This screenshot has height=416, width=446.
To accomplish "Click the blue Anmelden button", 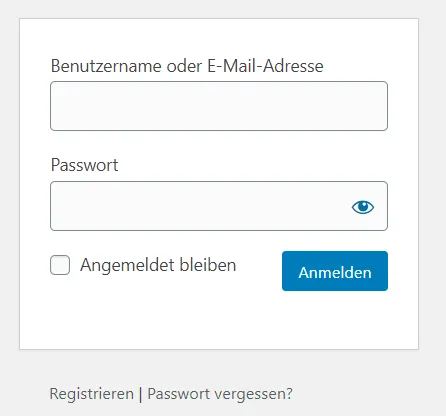I will pyautogui.click(x=335, y=271).
